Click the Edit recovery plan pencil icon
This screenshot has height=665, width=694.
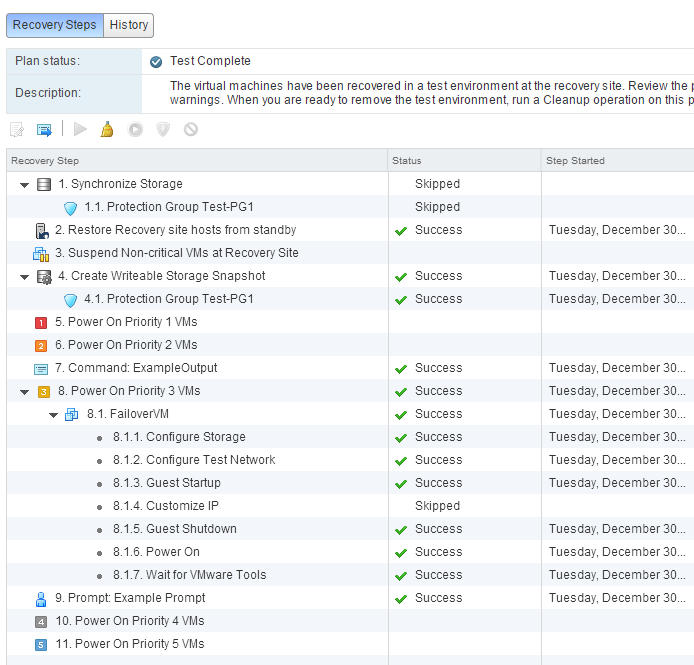click(x=17, y=130)
